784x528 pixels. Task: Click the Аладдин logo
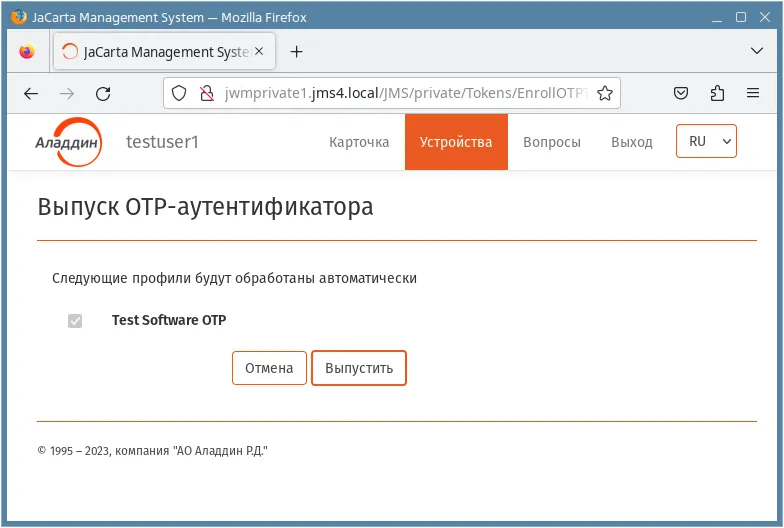(68, 142)
